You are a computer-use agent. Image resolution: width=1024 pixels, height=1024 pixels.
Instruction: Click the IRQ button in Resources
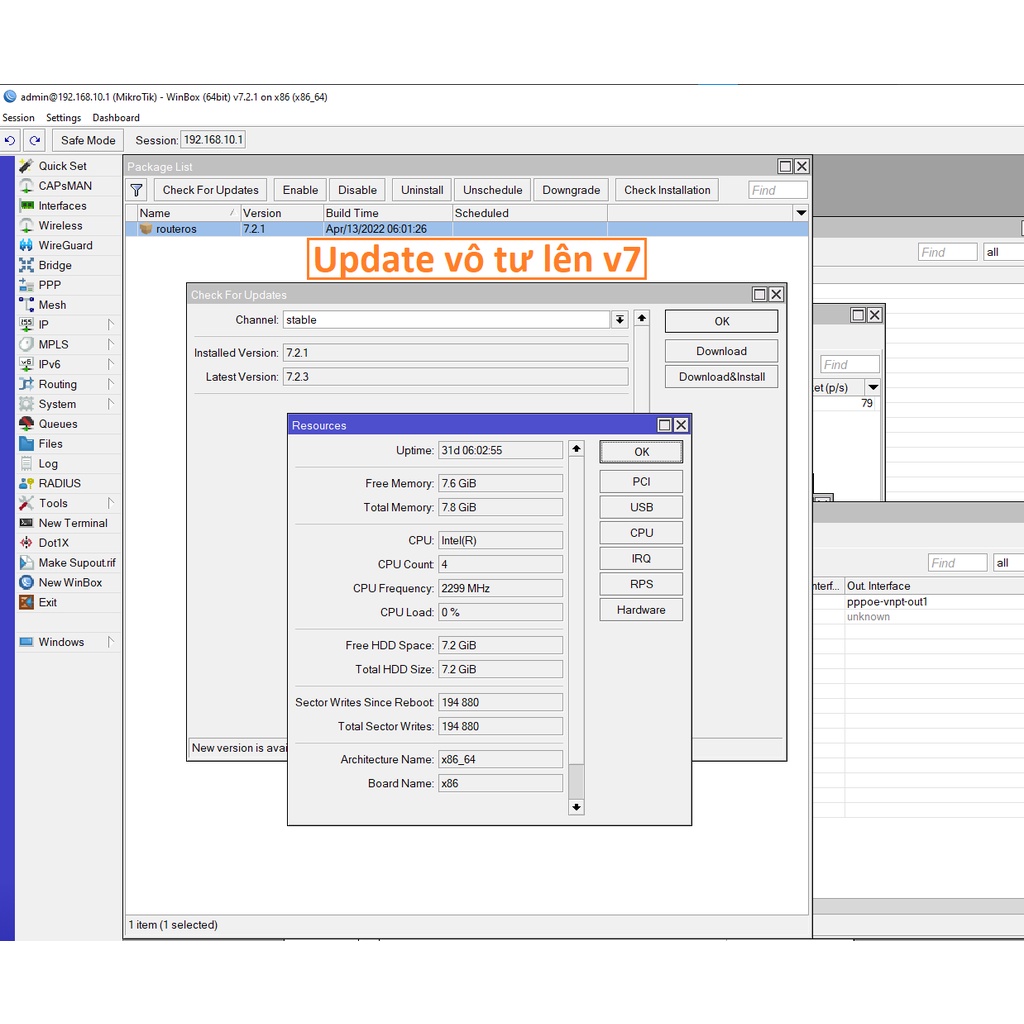(x=641, y=558)
